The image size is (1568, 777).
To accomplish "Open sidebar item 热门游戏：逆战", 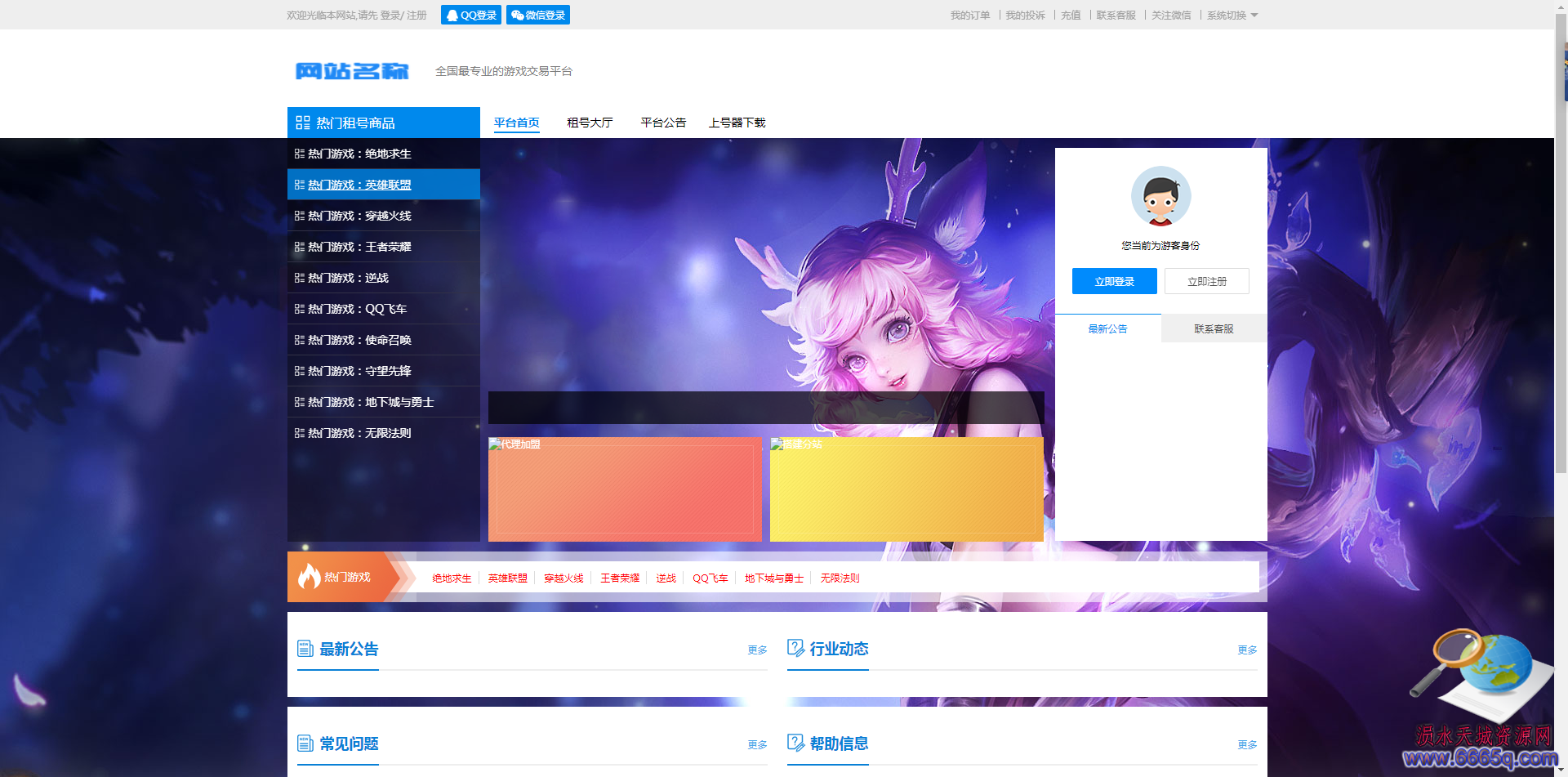I will [384, 278].
